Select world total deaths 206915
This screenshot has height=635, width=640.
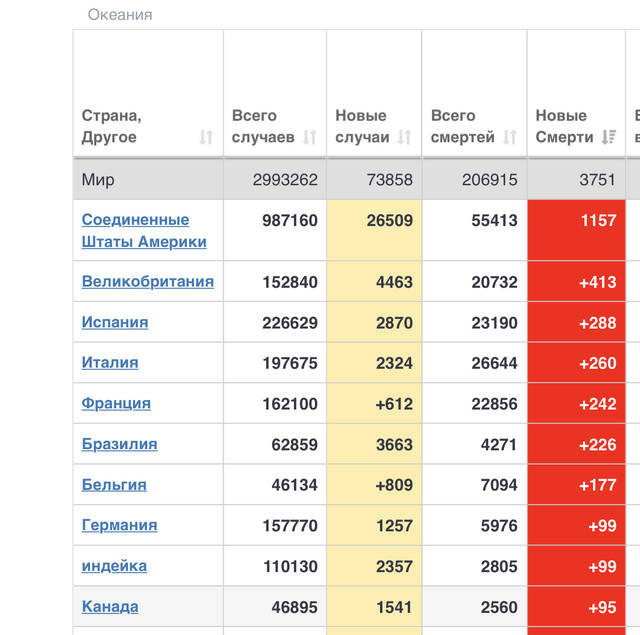(x=489, y=180)
